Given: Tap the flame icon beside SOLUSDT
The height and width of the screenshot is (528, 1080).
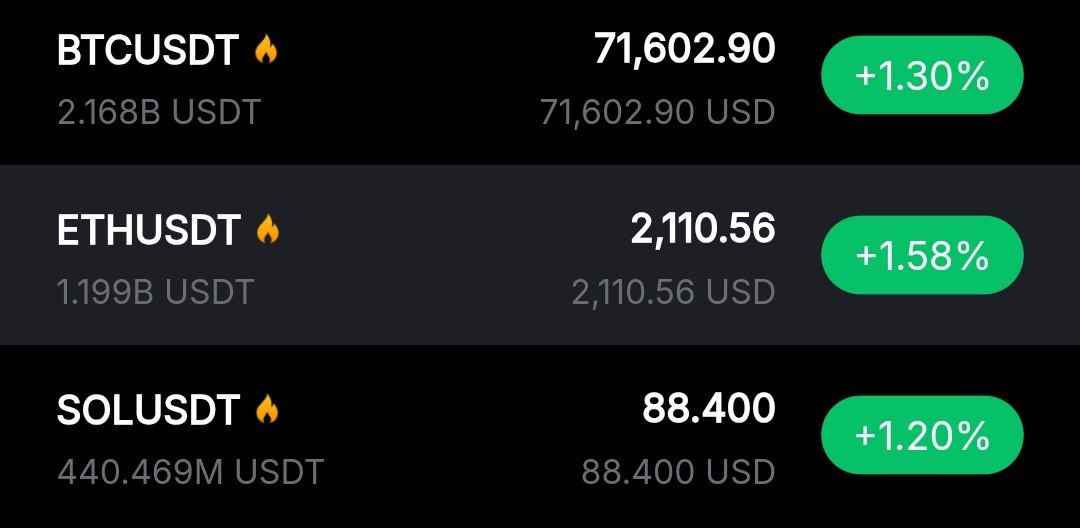Looking at the screenshot, I should tap(267, 409).
